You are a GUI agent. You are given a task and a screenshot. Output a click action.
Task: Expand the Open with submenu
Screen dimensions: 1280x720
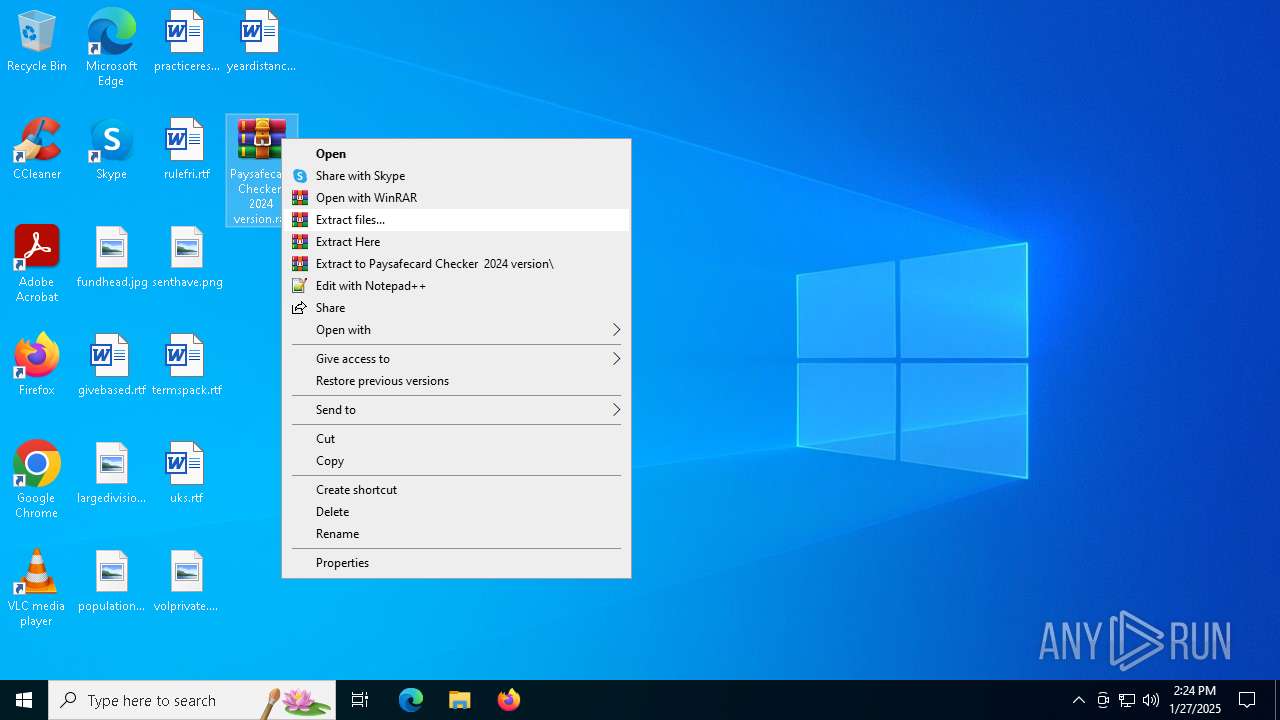[x=456, y=330]
